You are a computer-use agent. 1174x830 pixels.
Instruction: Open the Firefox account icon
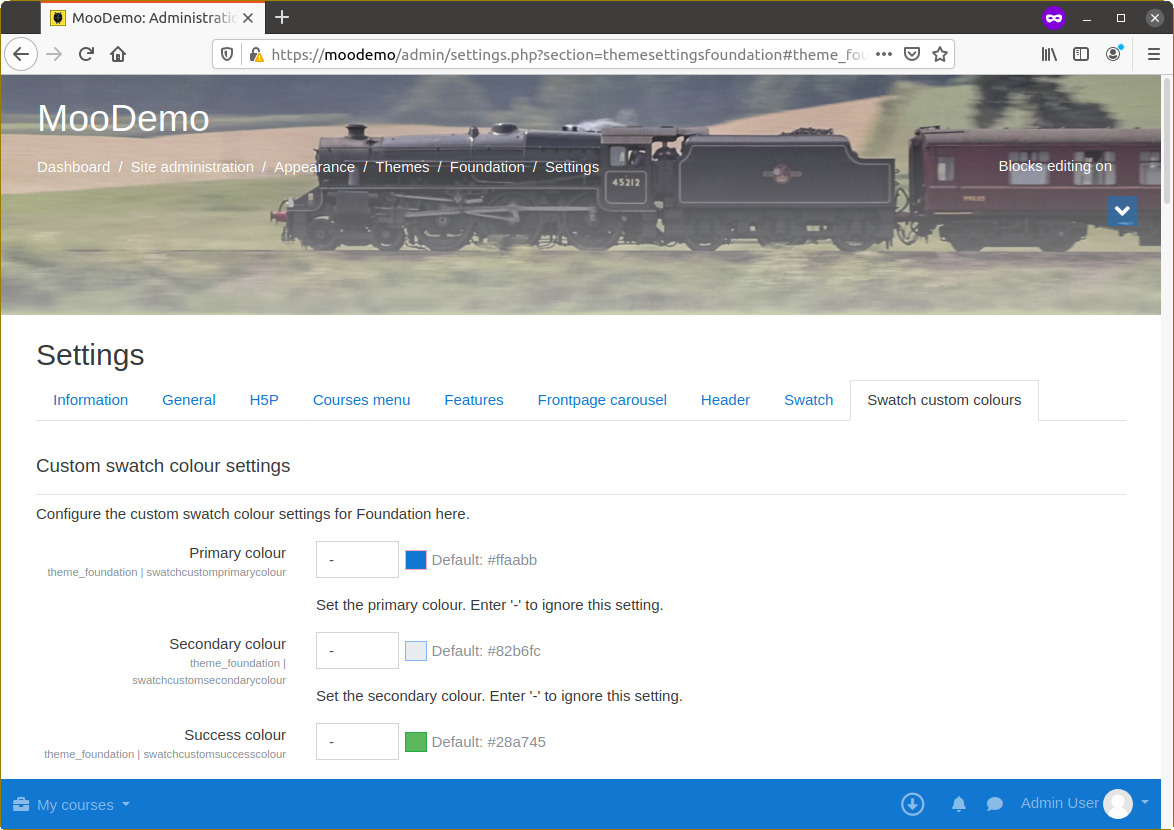[1113, 54]
